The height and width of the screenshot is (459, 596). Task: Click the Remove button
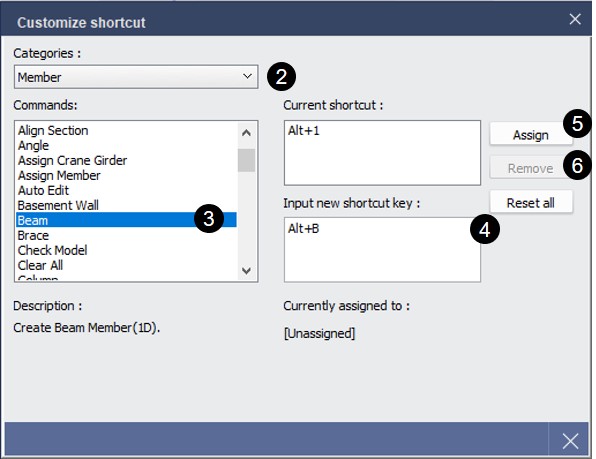click(531, 168)
